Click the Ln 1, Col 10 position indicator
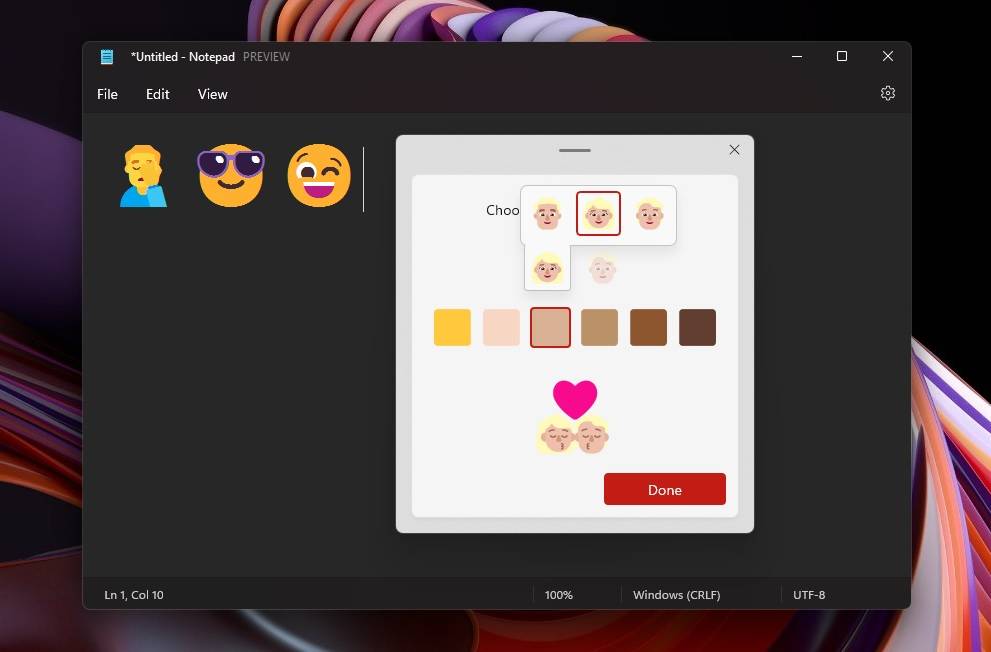The width and height of the screenshot is (991, 652). pyautogui.click(x=134, y=594)
